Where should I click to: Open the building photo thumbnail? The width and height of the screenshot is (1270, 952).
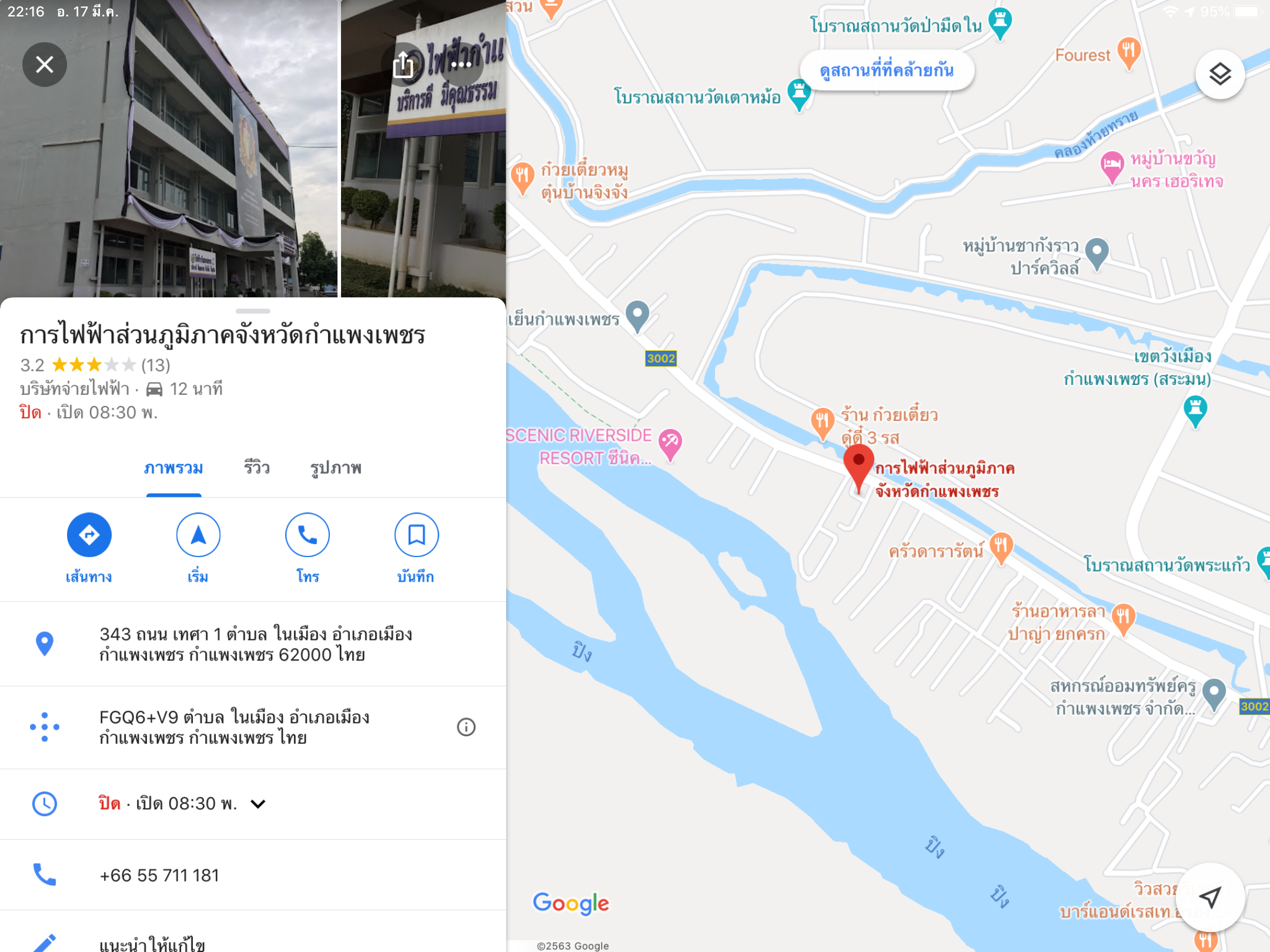[x=169, y=149]
